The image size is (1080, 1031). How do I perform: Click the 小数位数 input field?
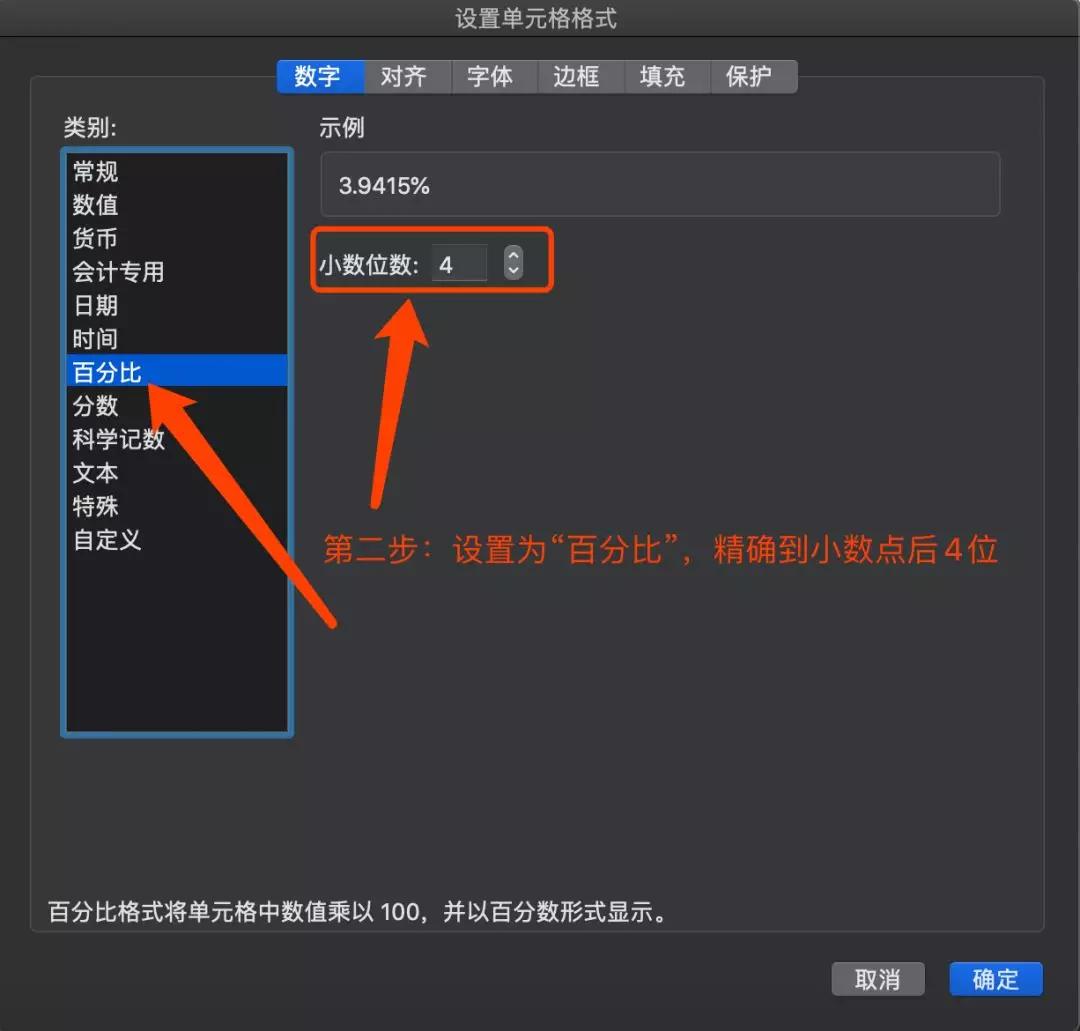(459, 263)
